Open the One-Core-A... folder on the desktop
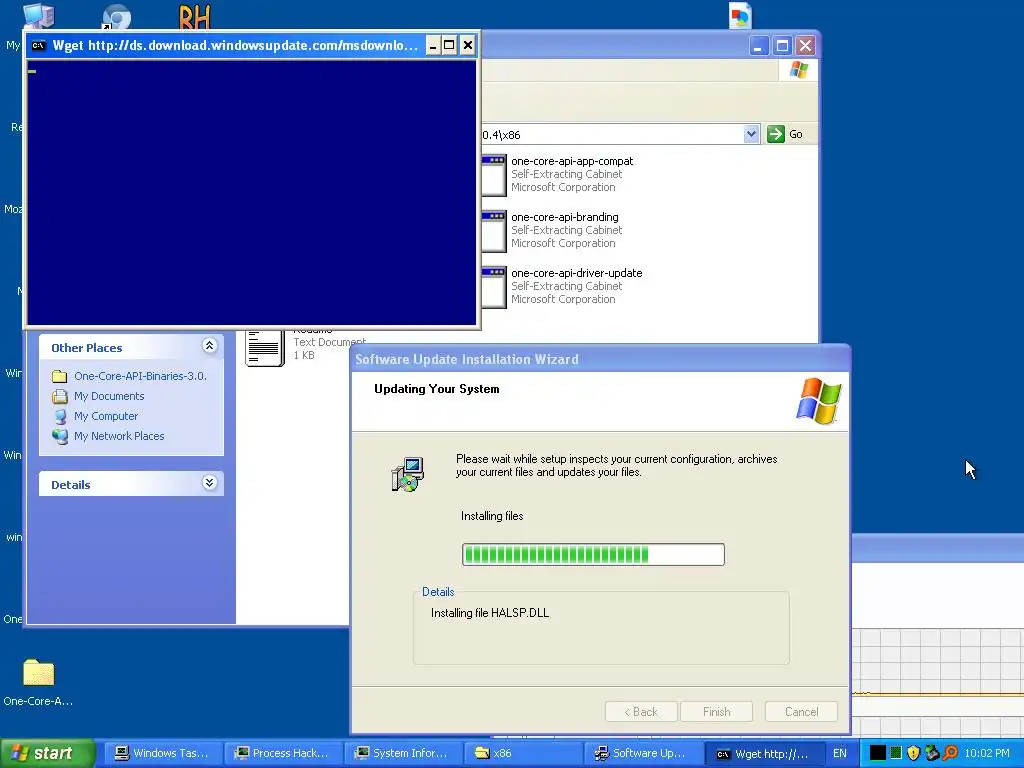 click(x=38, y=672)
